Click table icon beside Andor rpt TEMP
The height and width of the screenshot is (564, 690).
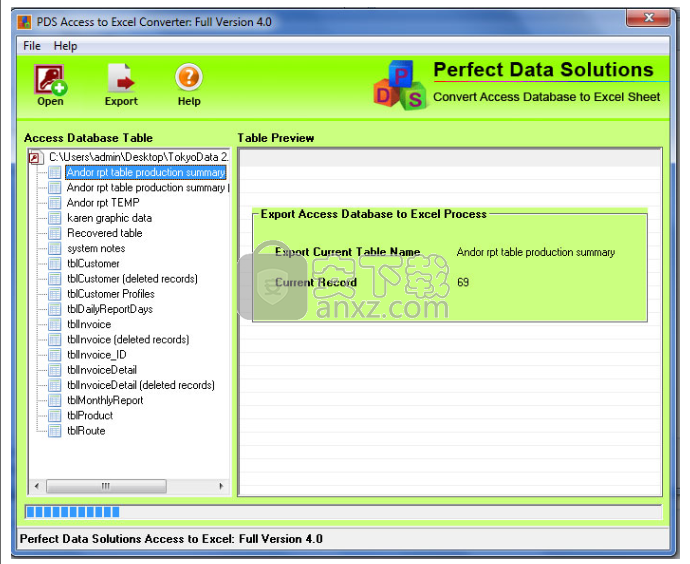pyautogui.click(x=55, y=203)
